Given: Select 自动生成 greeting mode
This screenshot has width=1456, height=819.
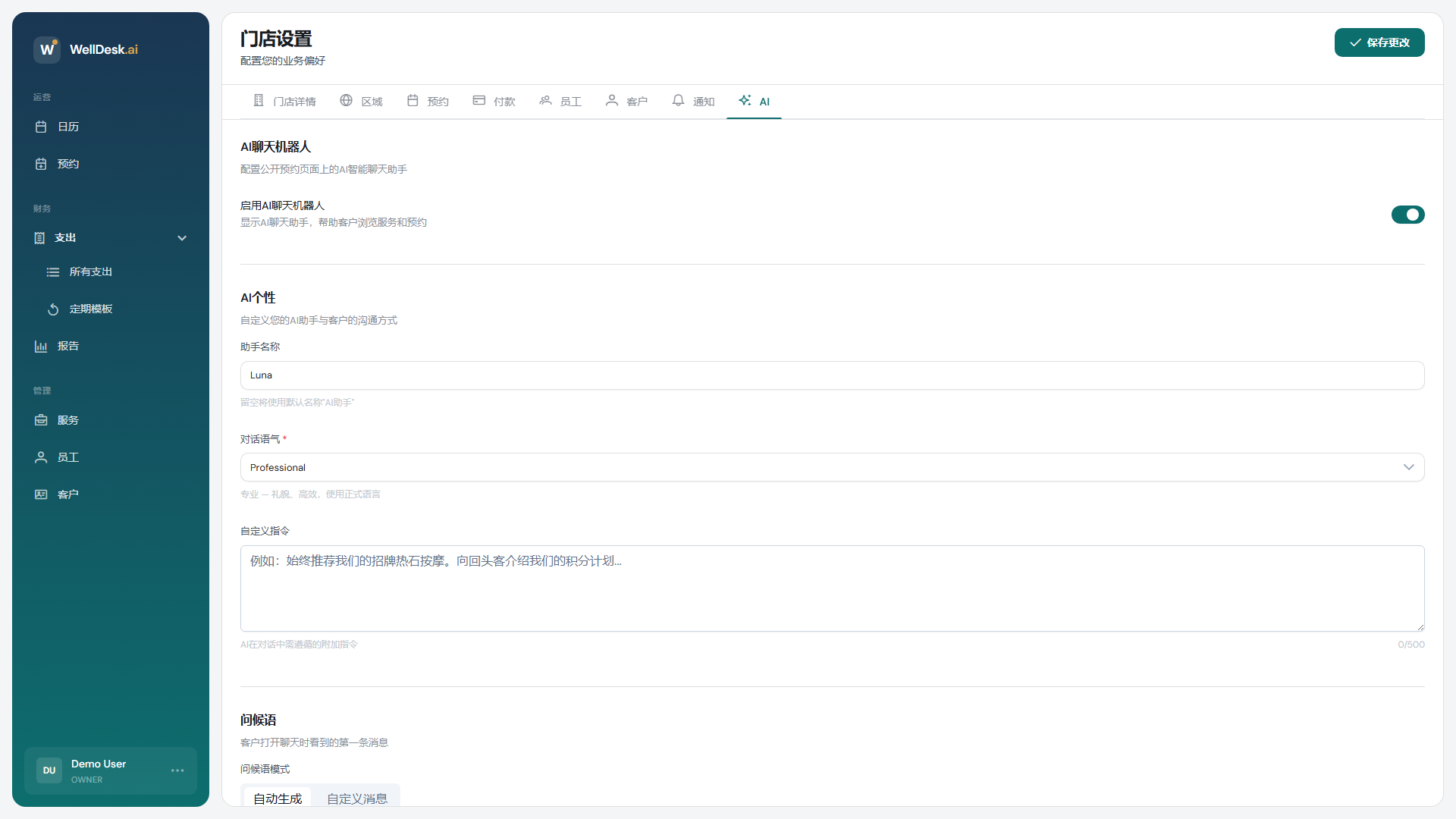Looking at the screenshot, I should click(278, 798).
